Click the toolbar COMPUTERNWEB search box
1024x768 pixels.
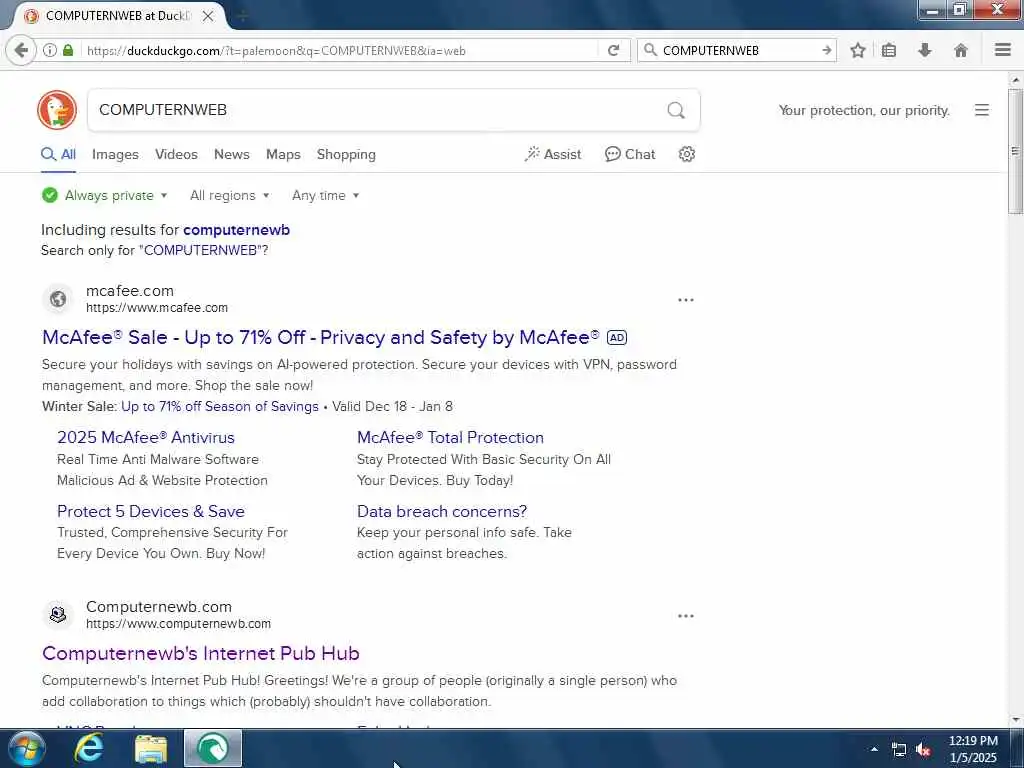pyautogui.click(x=738, y=50)
